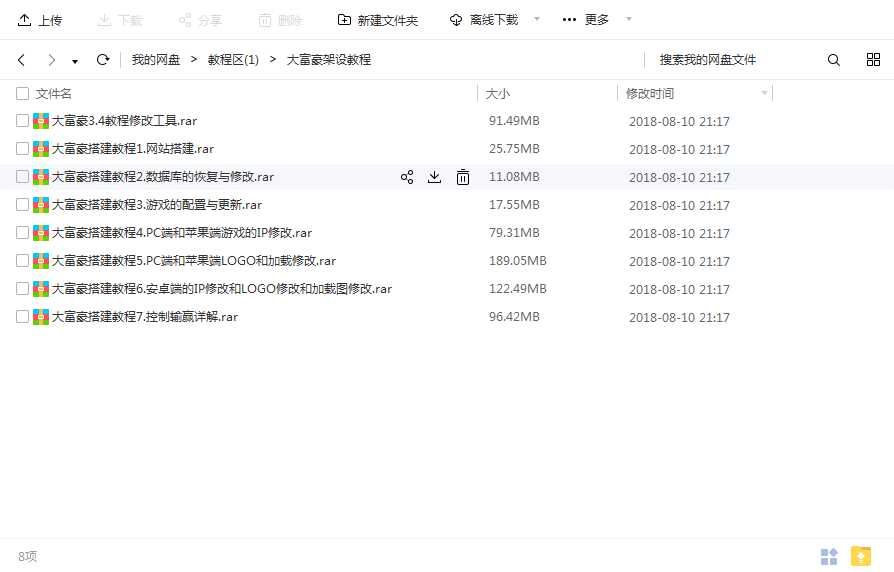Sort by 大小 column header
The width and height of the screenshot is (894, 572).
(x=498, y=94)
